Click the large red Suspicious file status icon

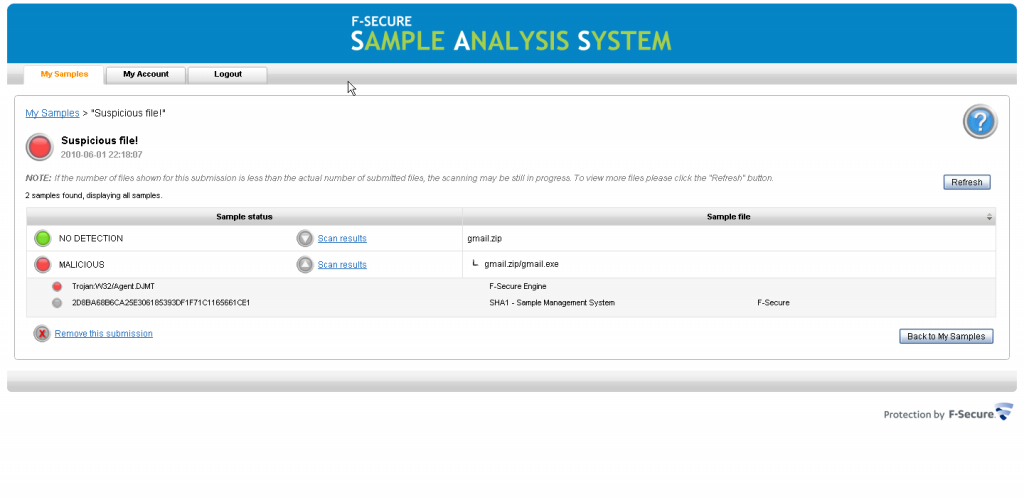[39, 147]
